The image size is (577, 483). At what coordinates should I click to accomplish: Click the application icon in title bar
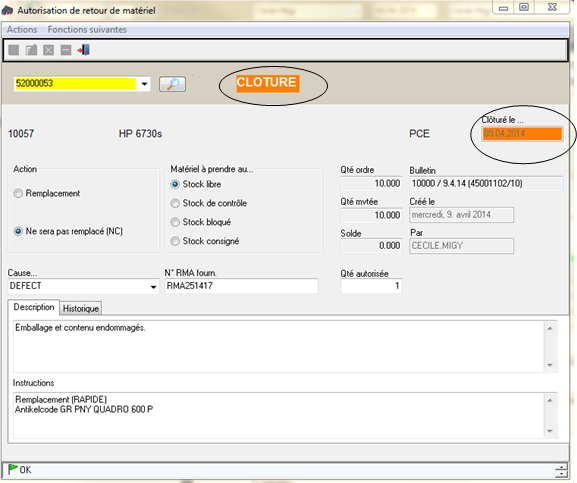coord(7,10)
